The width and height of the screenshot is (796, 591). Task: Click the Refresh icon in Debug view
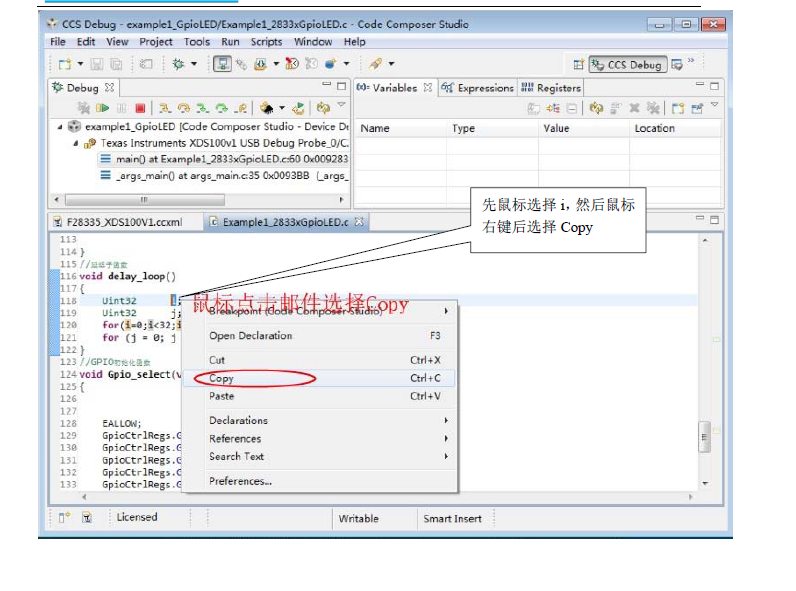point(323,108)
